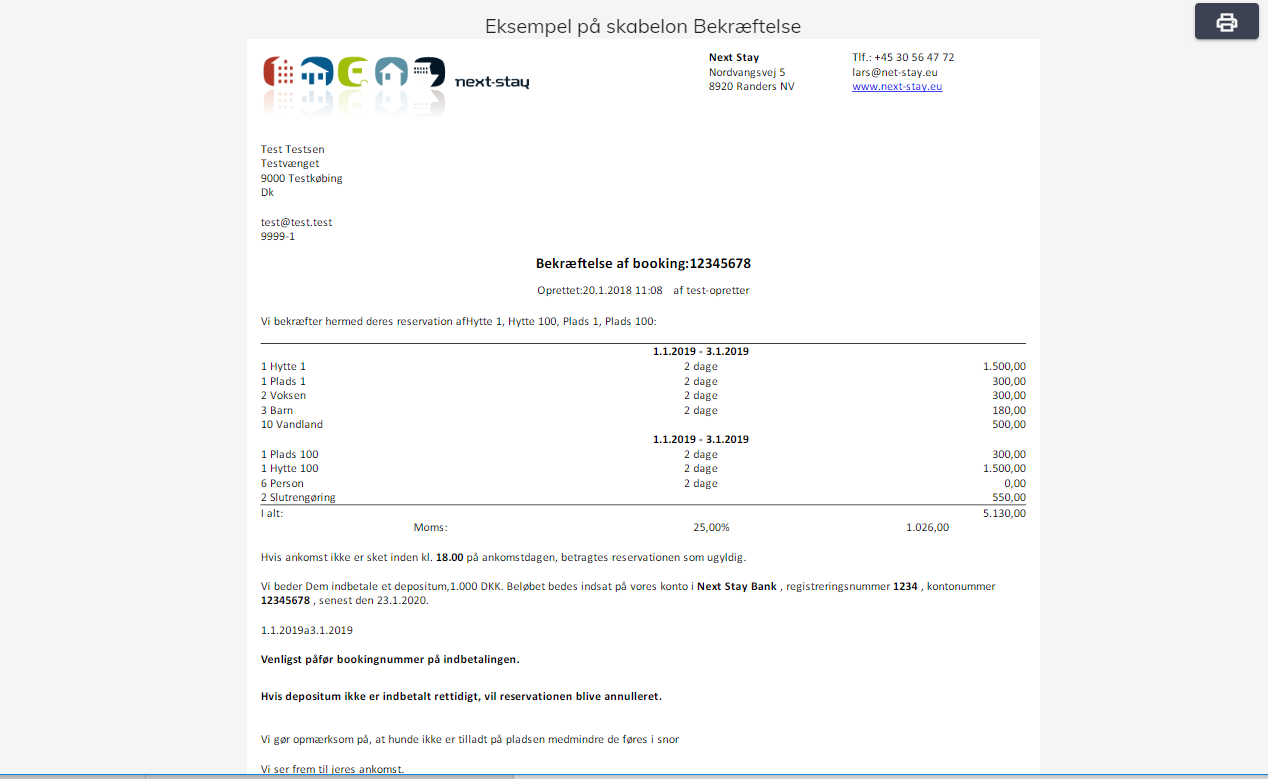Click the "Moms:" label

431,527
